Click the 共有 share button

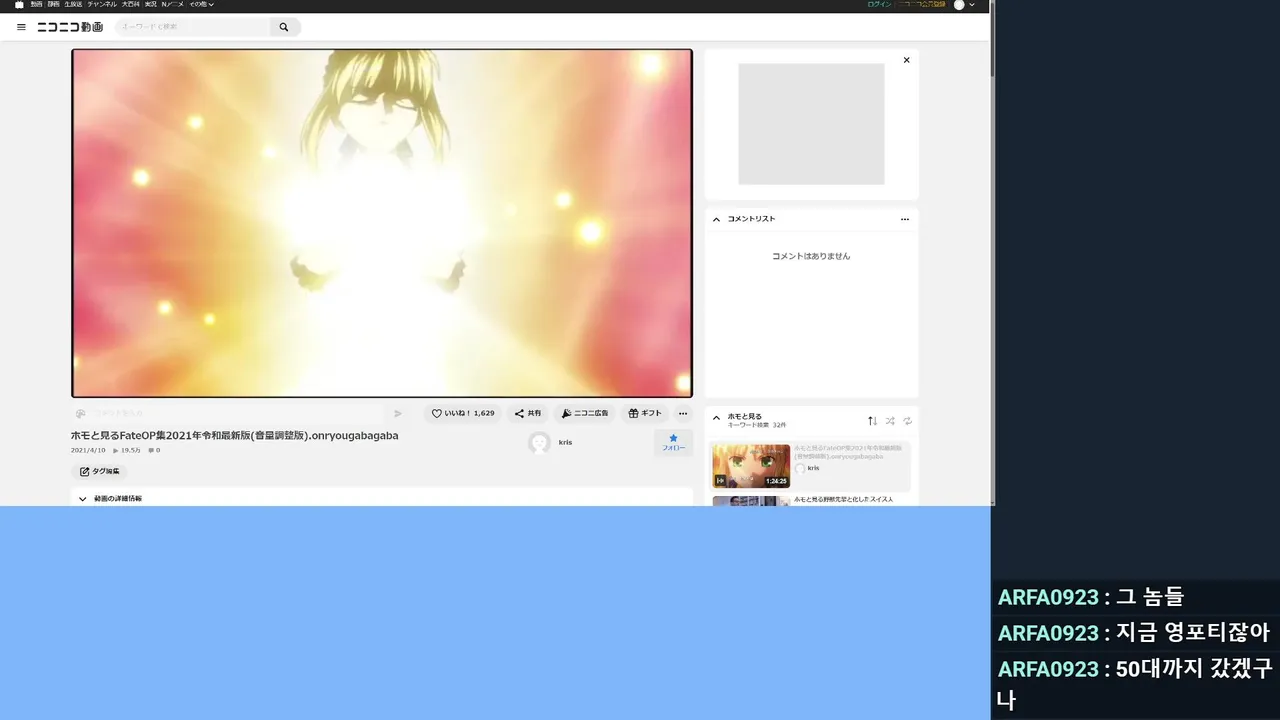528,413
